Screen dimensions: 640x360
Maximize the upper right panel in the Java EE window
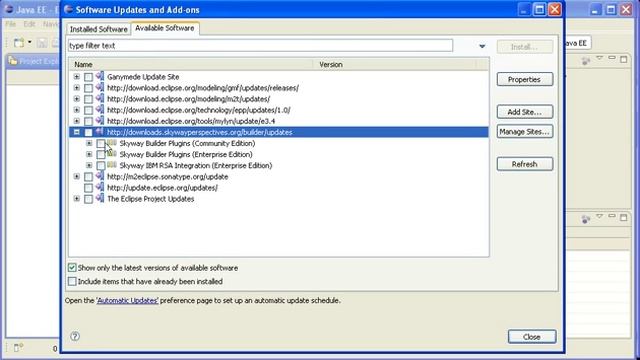tap(623, 59)
